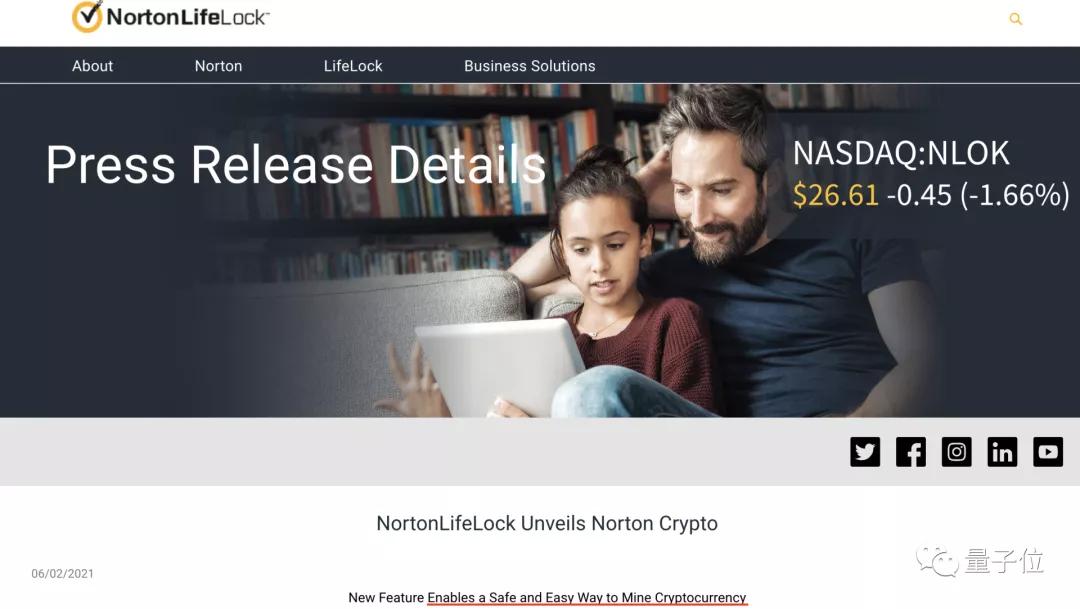Open the Norton menu

[x=218, y=66]
